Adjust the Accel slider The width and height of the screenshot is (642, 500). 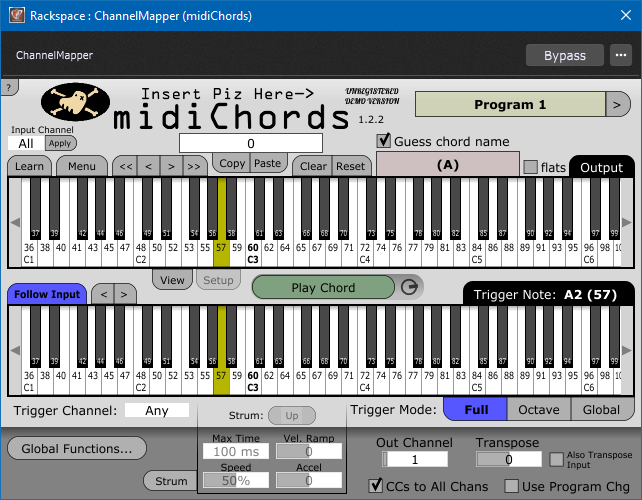pyautogui.click(x=309, y=480)
